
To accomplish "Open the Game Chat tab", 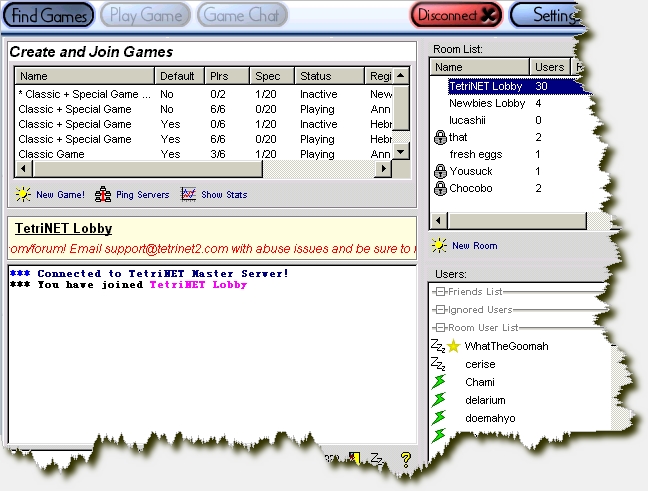I will pos(242,15).
